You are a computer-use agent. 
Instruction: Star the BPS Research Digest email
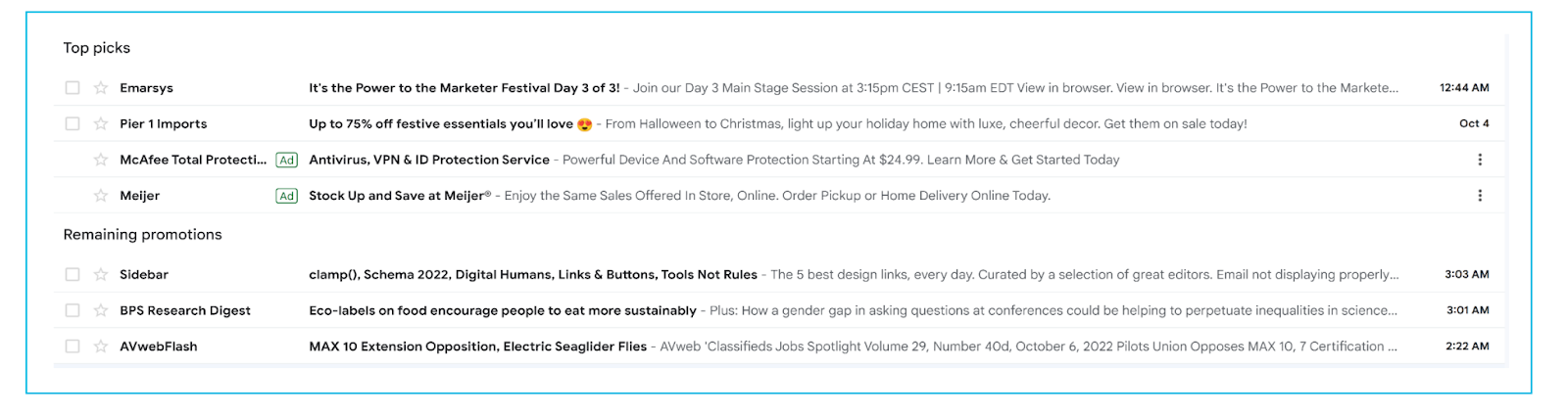(100, 310)
